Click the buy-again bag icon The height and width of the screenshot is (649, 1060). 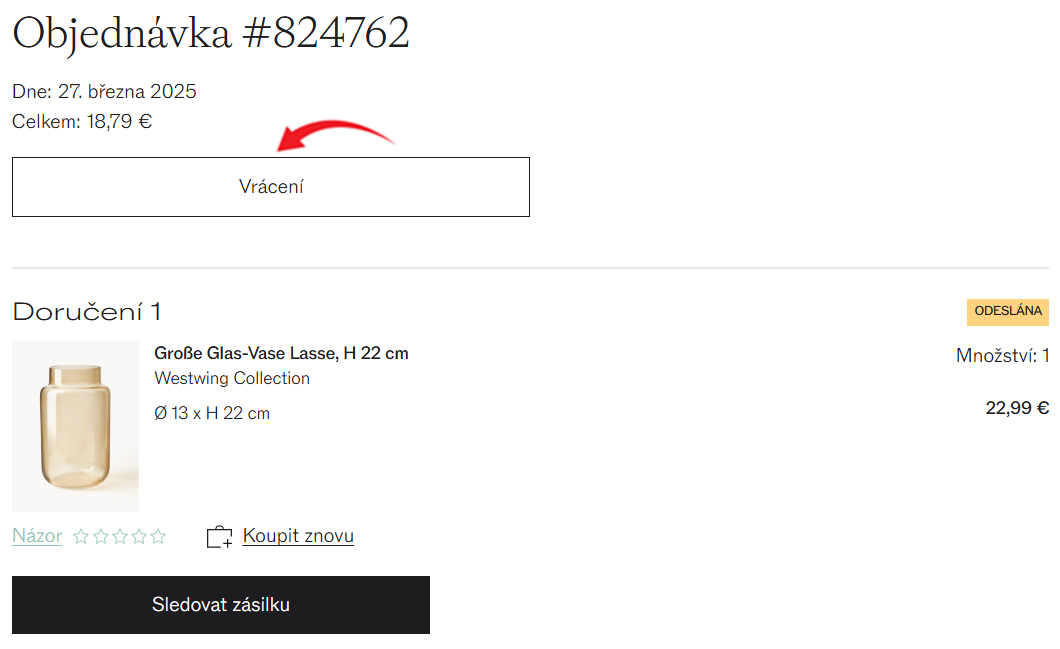point(219,537)
